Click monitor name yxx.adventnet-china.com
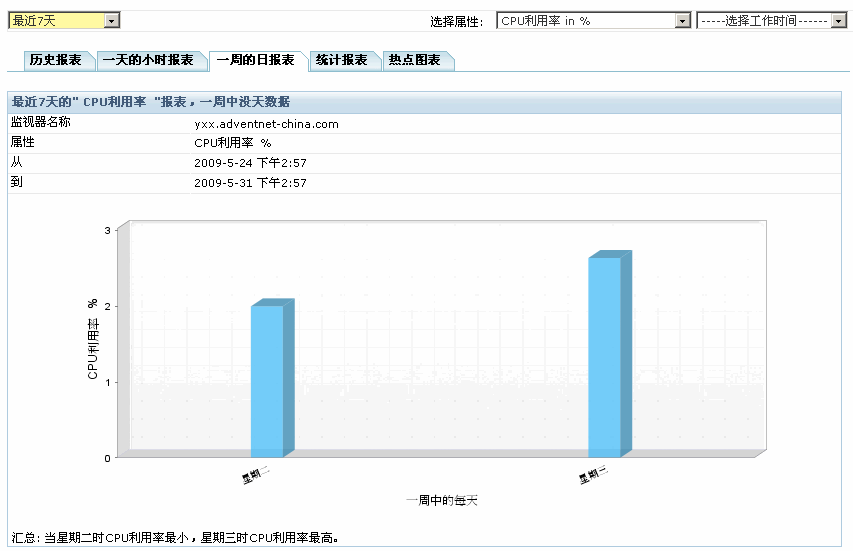Image resolution: width=853 pixels, height=551 pixels. tap(266, 124)
